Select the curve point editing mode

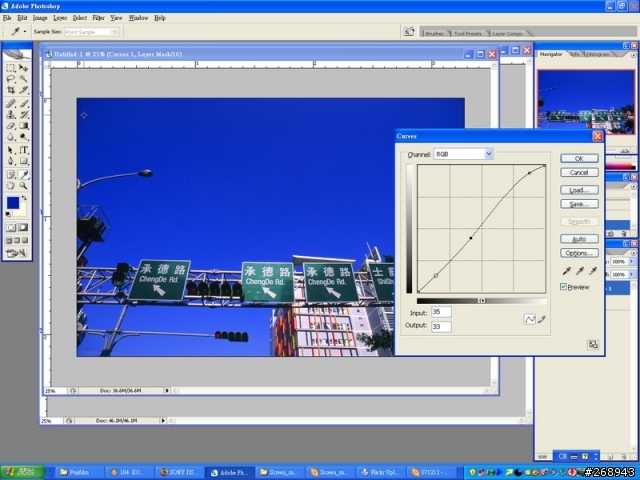point(529,319)
